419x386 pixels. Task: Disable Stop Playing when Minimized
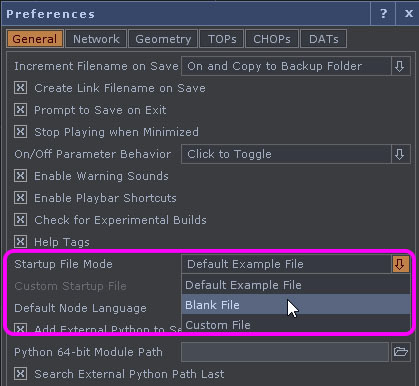[x=20, y=132]
